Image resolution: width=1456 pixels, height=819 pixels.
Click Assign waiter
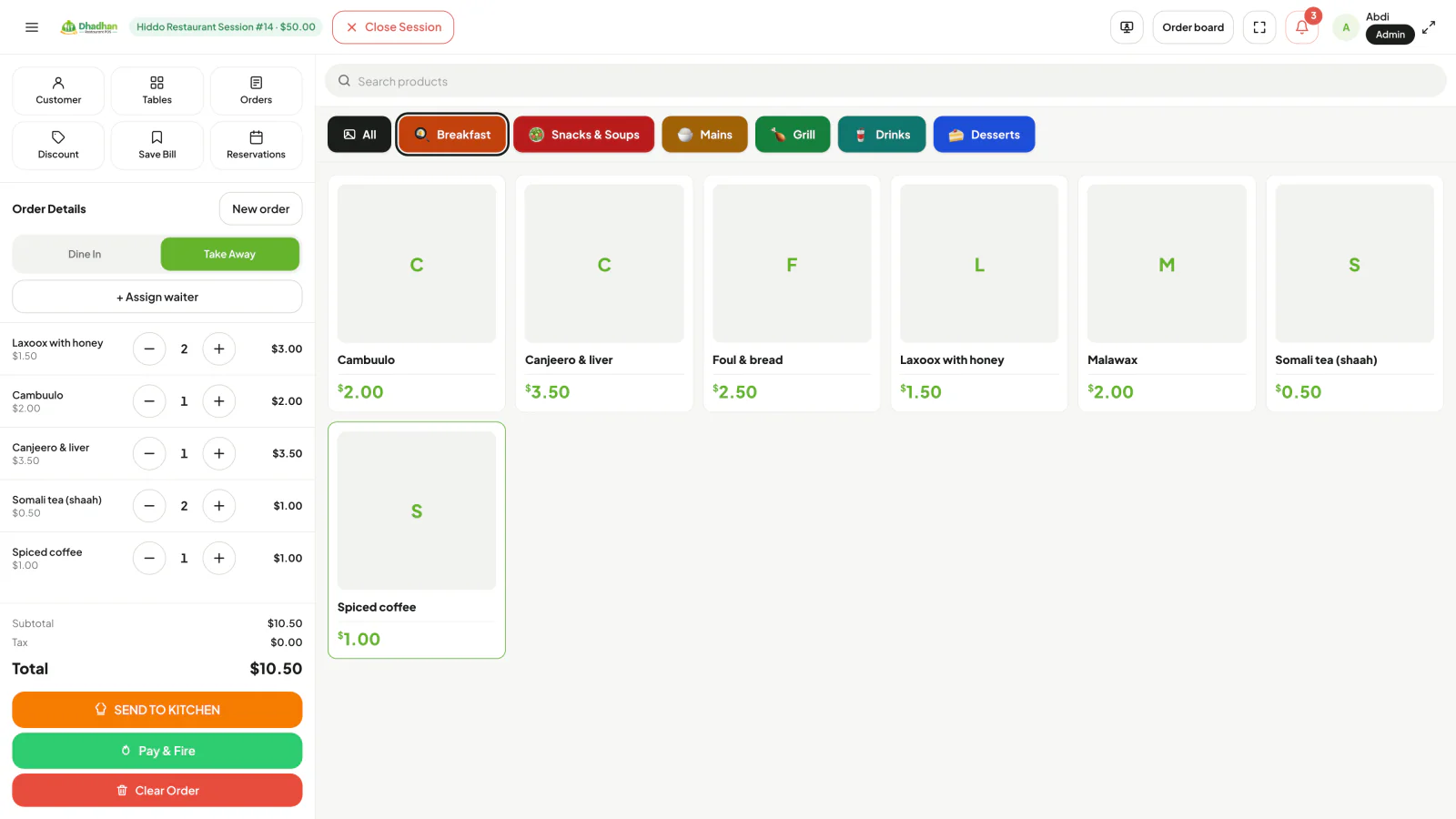click(x=157, y=297)
